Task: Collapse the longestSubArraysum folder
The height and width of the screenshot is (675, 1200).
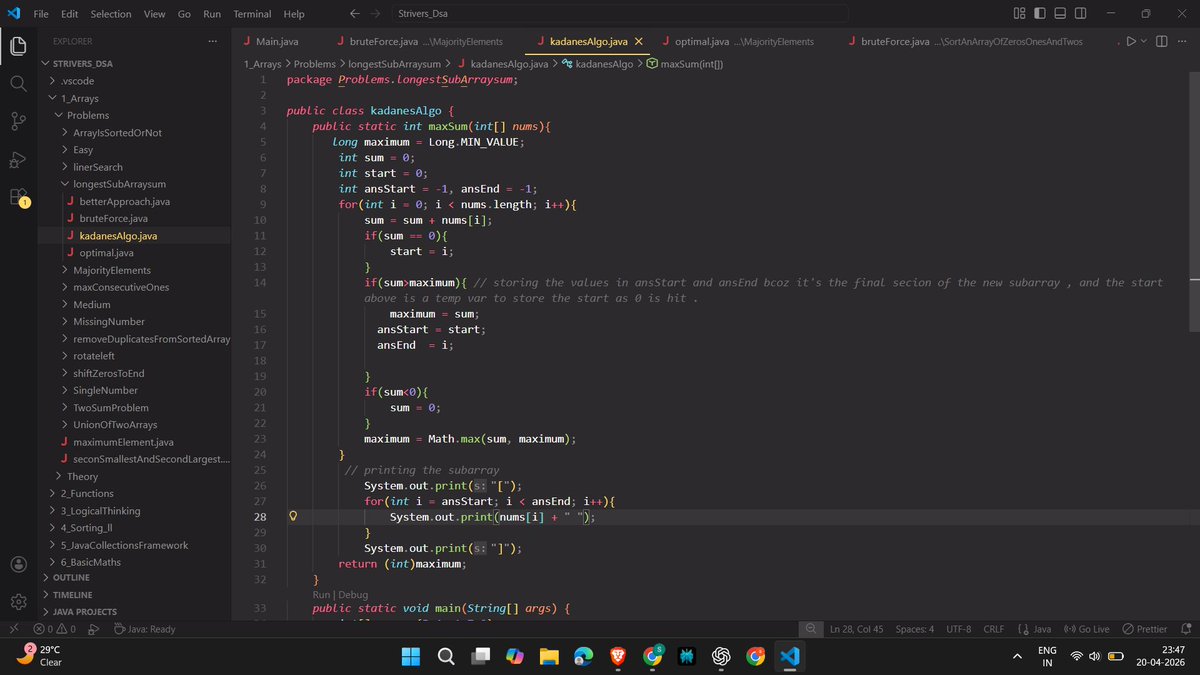Action: 134,184
